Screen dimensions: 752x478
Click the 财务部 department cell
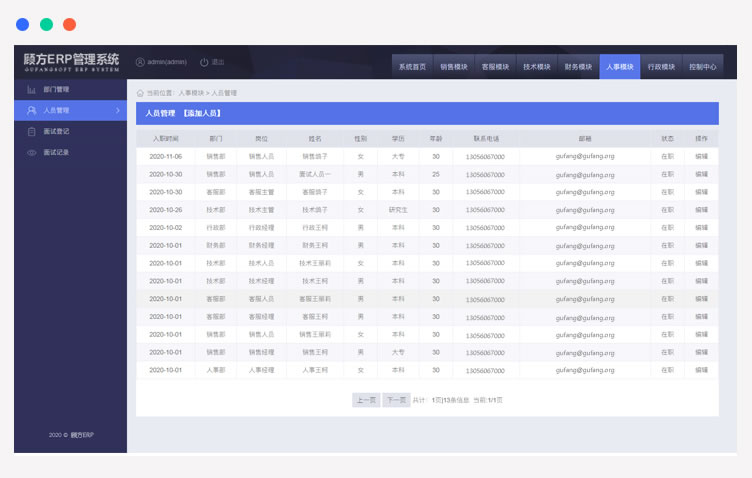216,245
